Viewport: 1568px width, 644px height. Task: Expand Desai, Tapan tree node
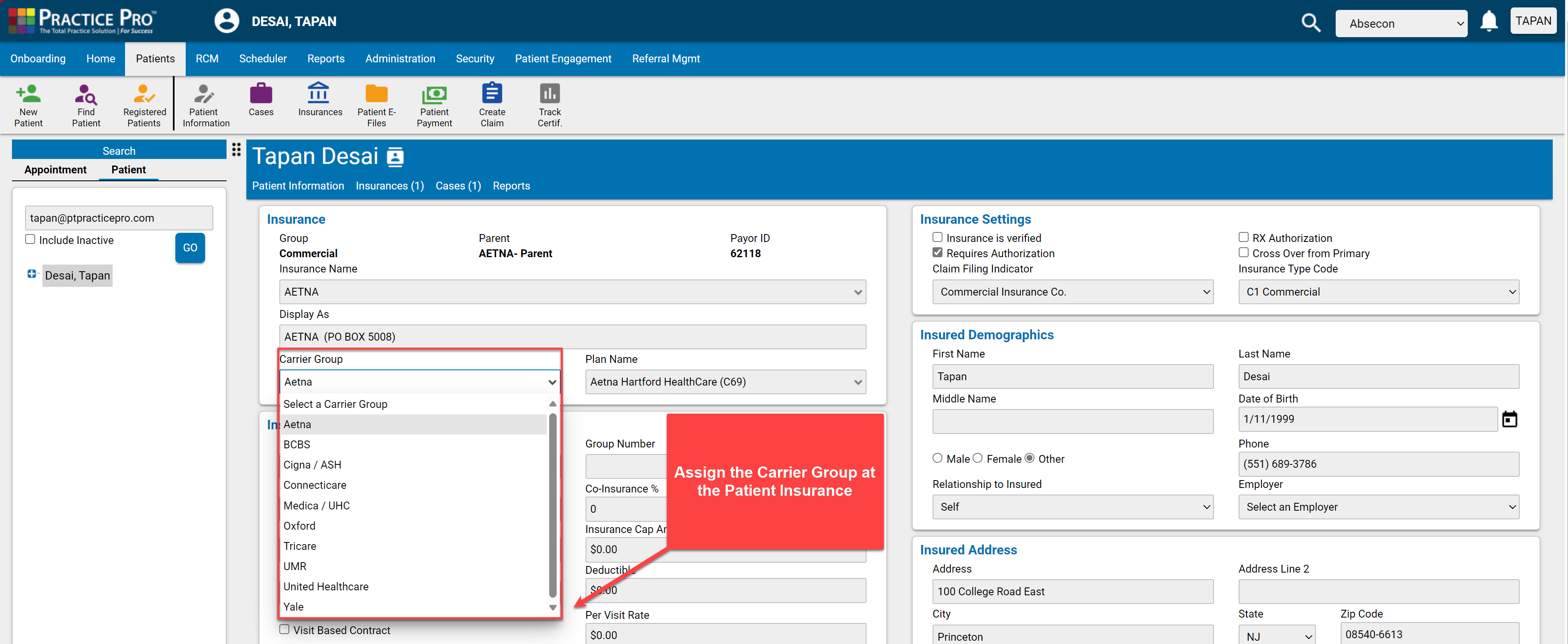coord(32,275)
